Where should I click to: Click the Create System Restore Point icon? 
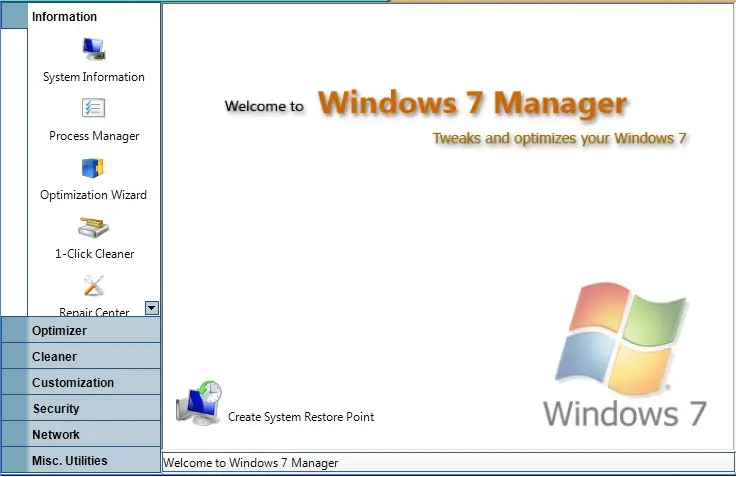199,403
